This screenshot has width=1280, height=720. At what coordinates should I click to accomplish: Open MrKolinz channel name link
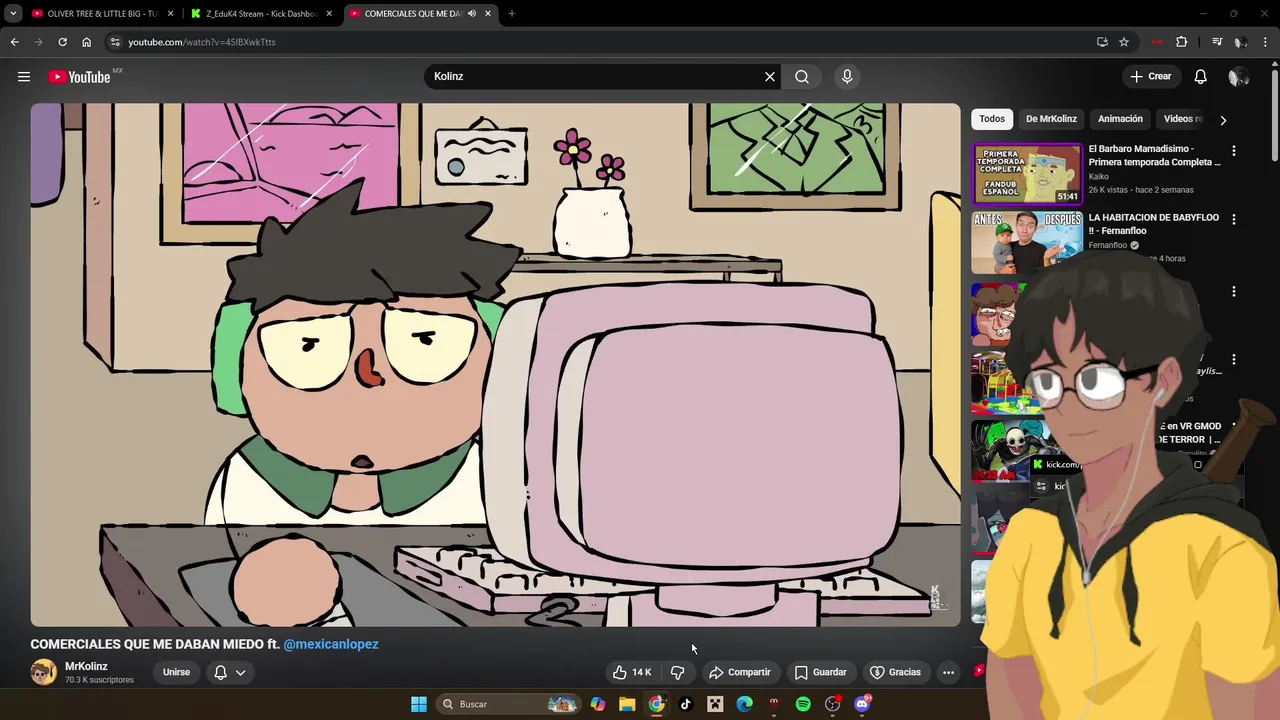coord(86,666)
